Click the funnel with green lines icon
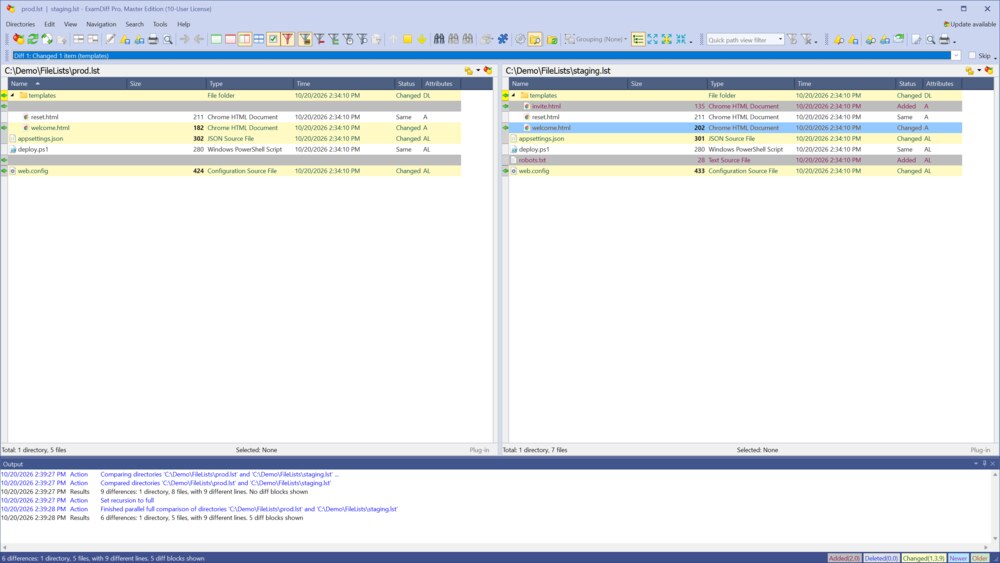This screenshot has width=1000, height=563. click(334, 40)
